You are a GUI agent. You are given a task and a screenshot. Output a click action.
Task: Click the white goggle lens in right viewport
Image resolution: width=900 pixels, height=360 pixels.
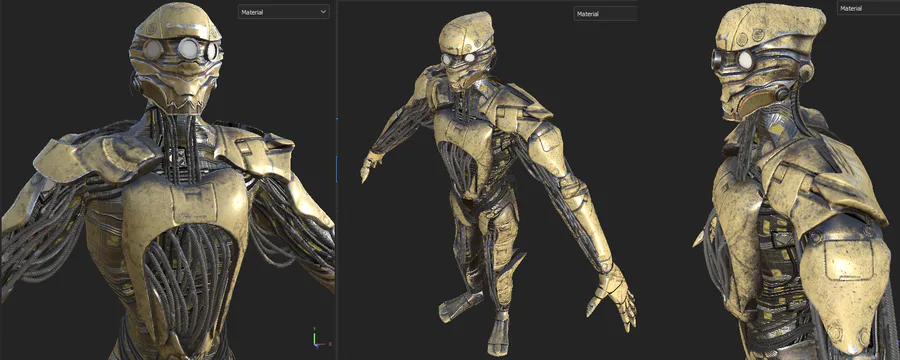tap(746, 60)
